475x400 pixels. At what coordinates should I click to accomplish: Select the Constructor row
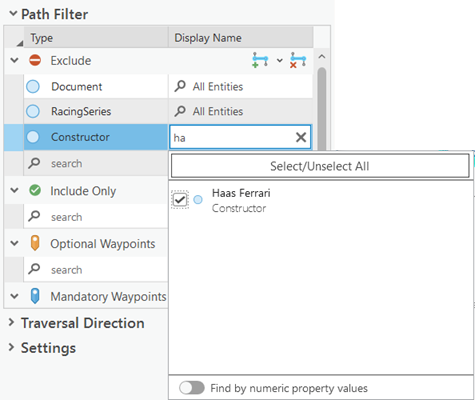click(80, 137)
